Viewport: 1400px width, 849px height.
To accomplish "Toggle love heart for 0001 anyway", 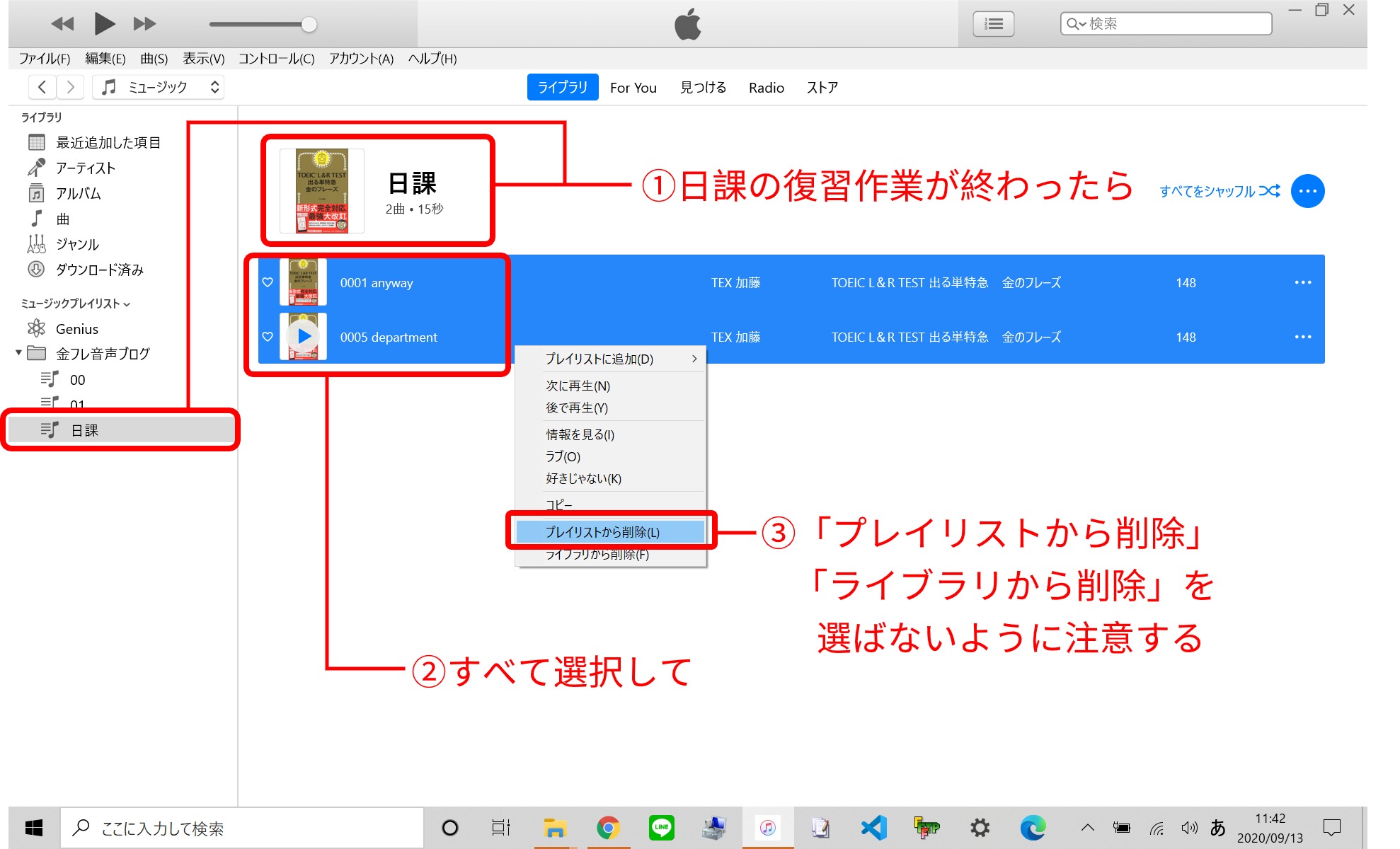I will [x=268, y=282].
